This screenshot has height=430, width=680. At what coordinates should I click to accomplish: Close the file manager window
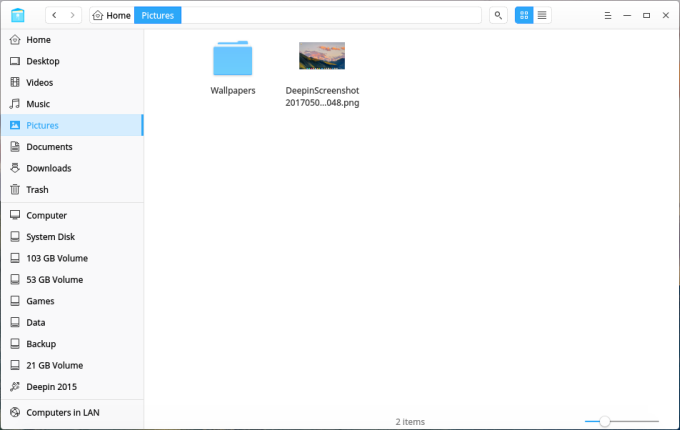click(x=666, y=16)
